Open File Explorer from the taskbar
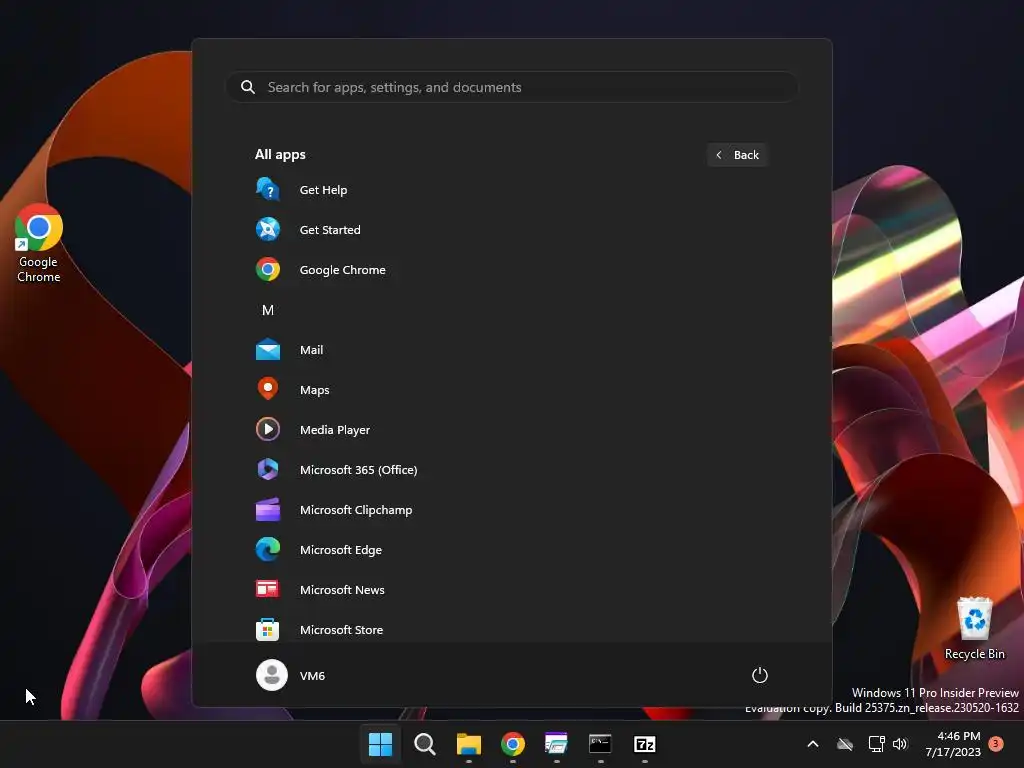The height and width of the screenshot is (768, 1024). [468, 744]
